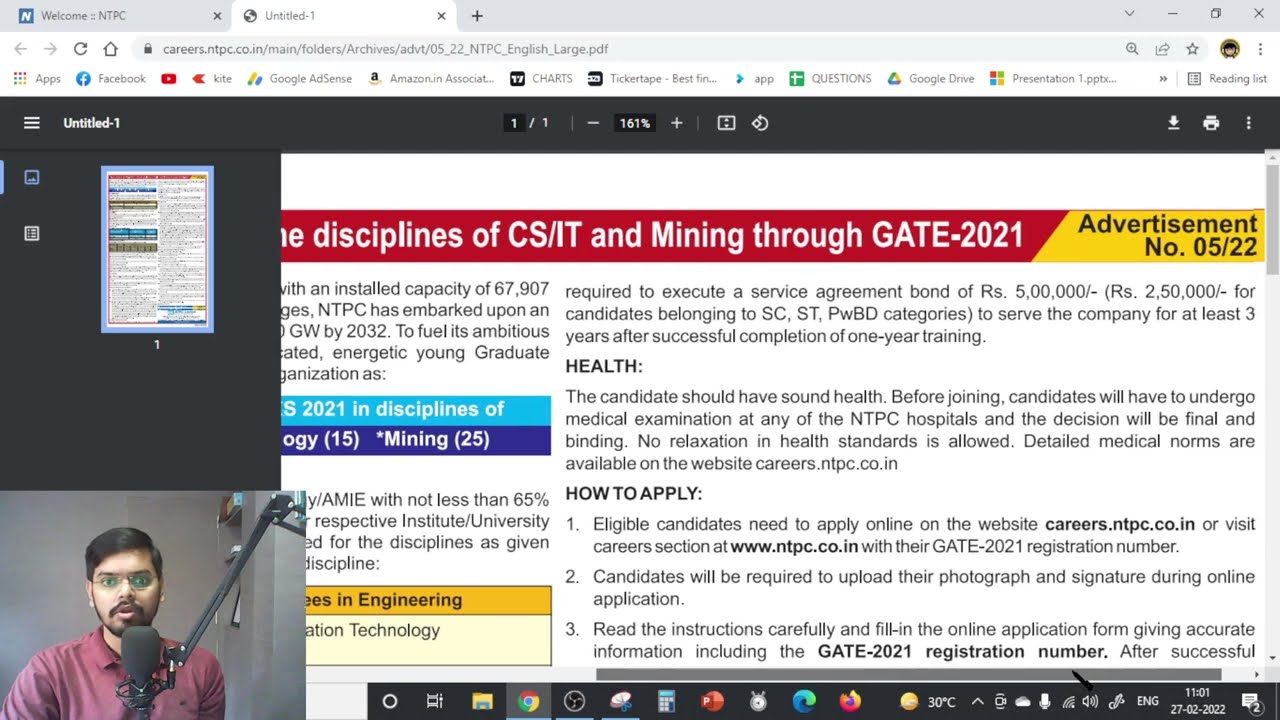1280x720 pixels.
Task: Open the PDF viewer sidebar menu
Action: pos(32,123)
